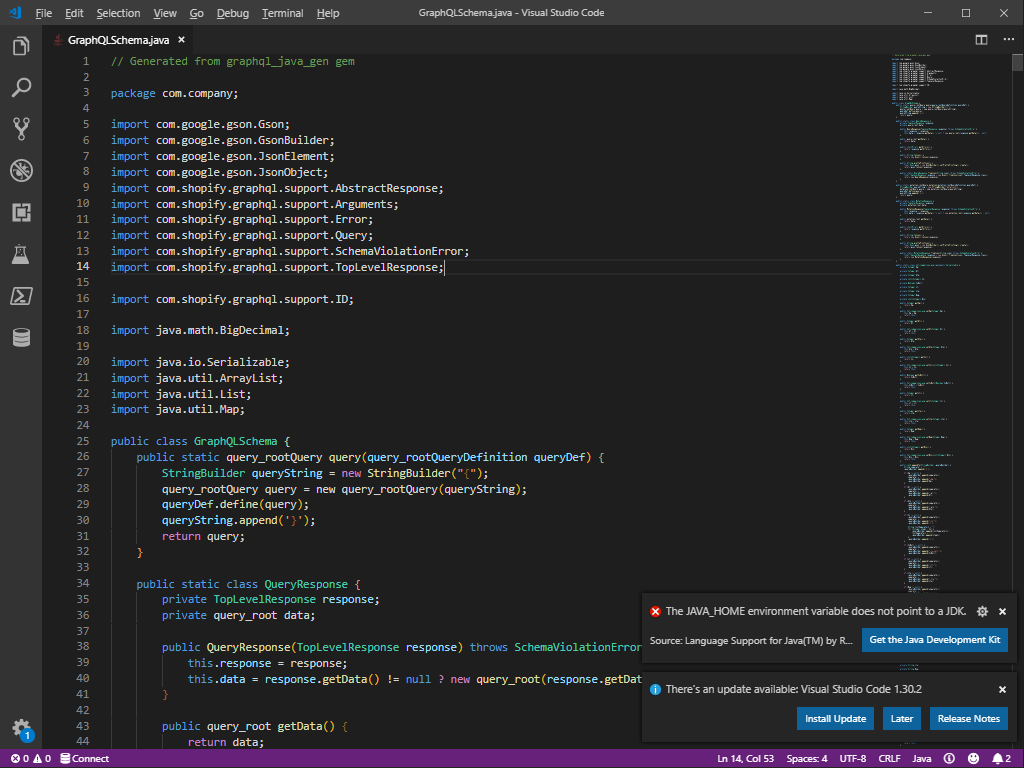Open the Go menu
This screenshot has width=1024, height=768.
tap(197, 13)
